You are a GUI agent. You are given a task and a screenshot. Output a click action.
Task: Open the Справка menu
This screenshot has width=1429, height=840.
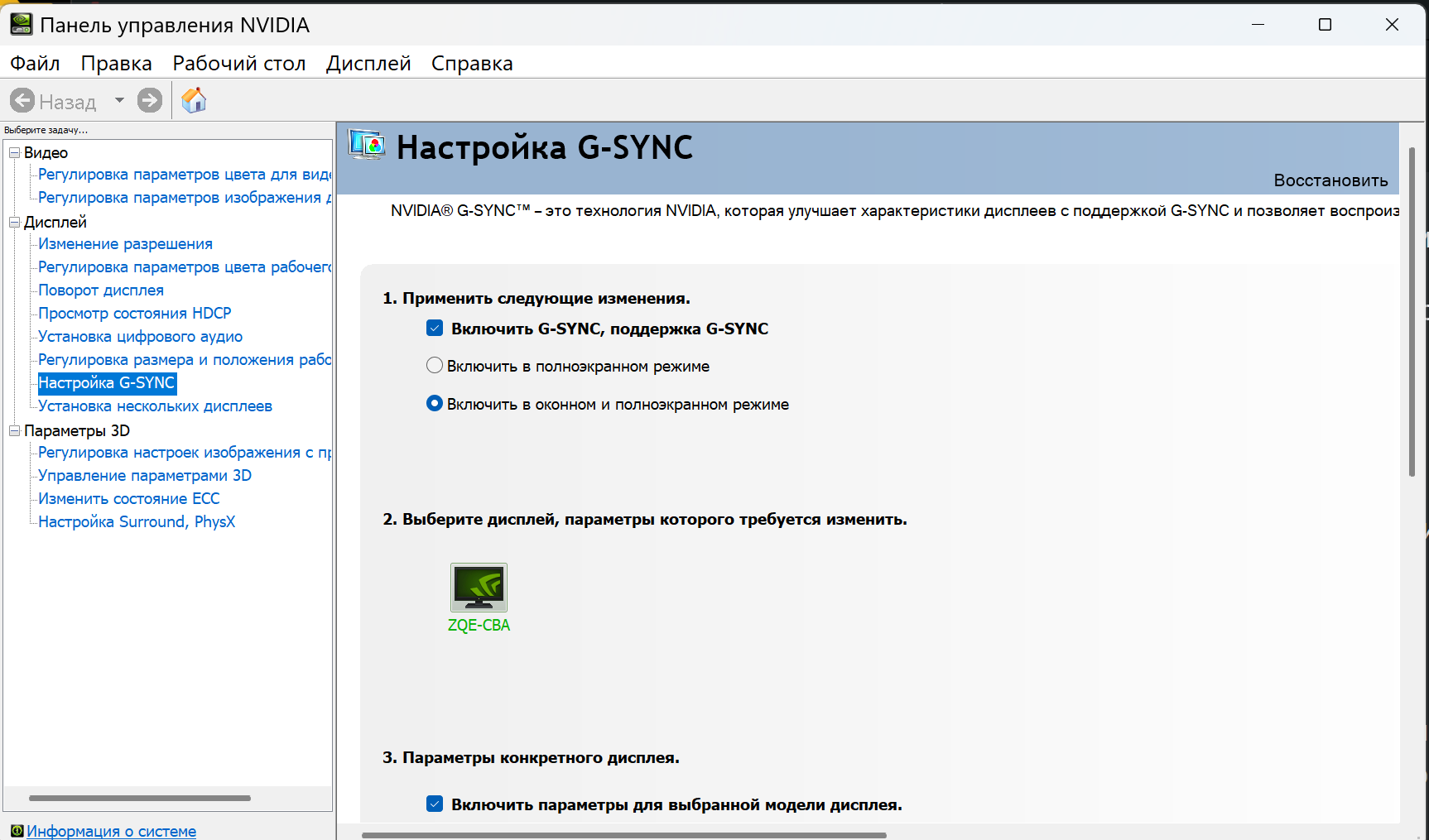pyautogui.click(x=472, y=64)
